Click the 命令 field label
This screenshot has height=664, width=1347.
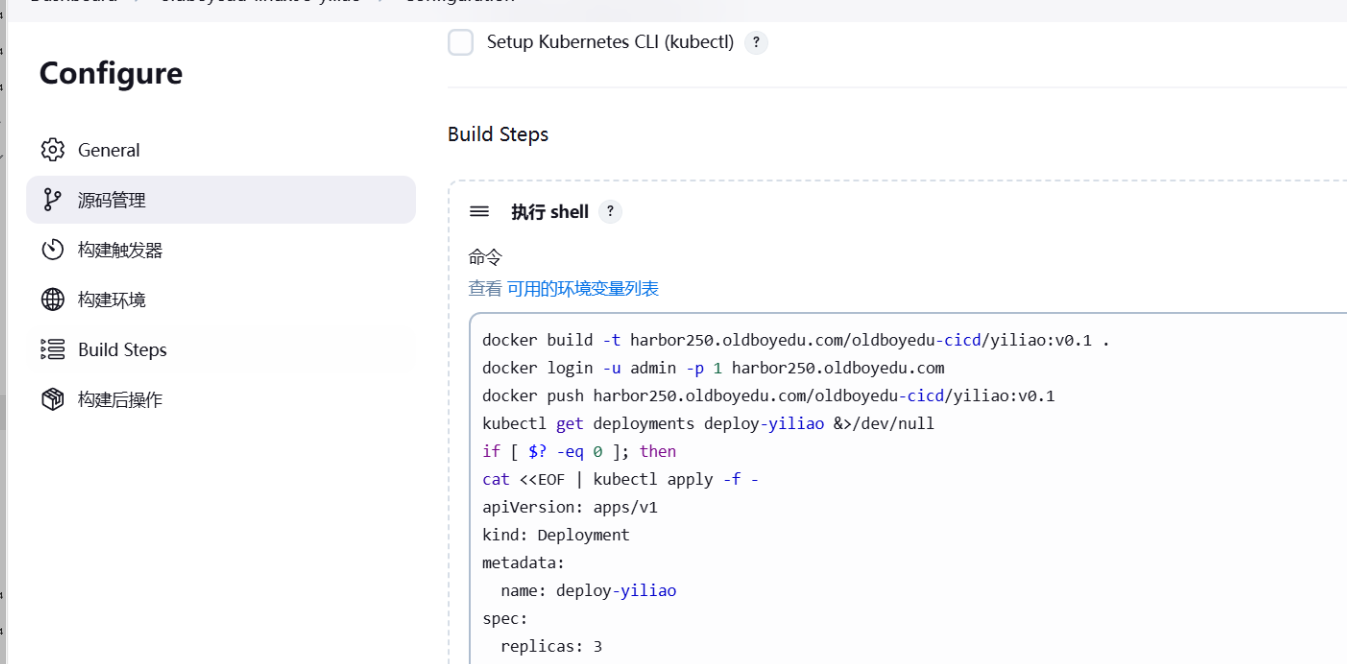click(x=485, y=258)
